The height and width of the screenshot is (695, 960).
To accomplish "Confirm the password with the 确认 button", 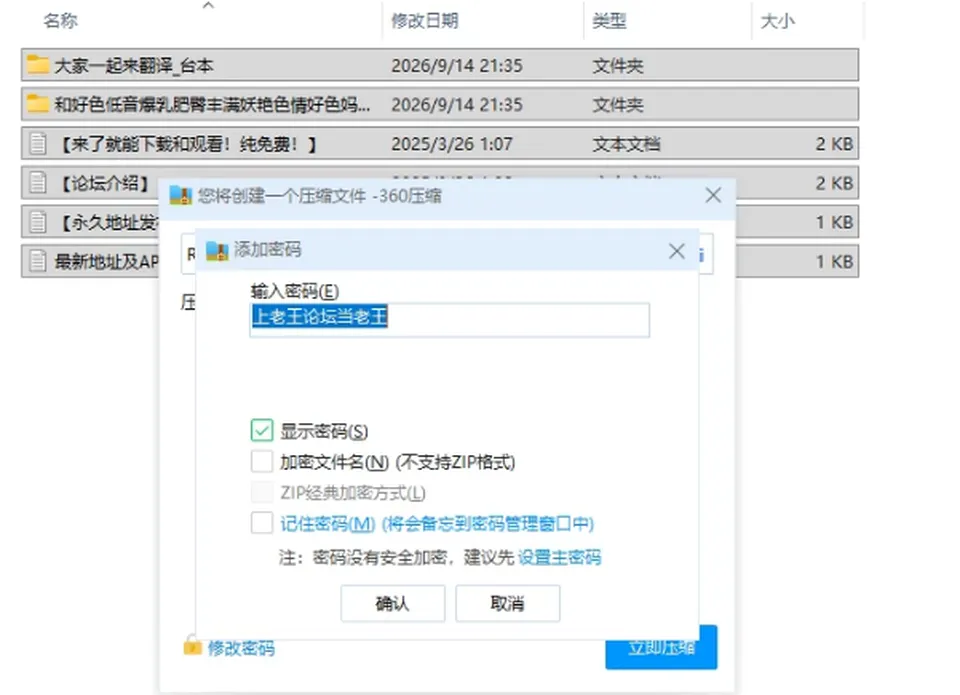I will click(x=392, y=604).
